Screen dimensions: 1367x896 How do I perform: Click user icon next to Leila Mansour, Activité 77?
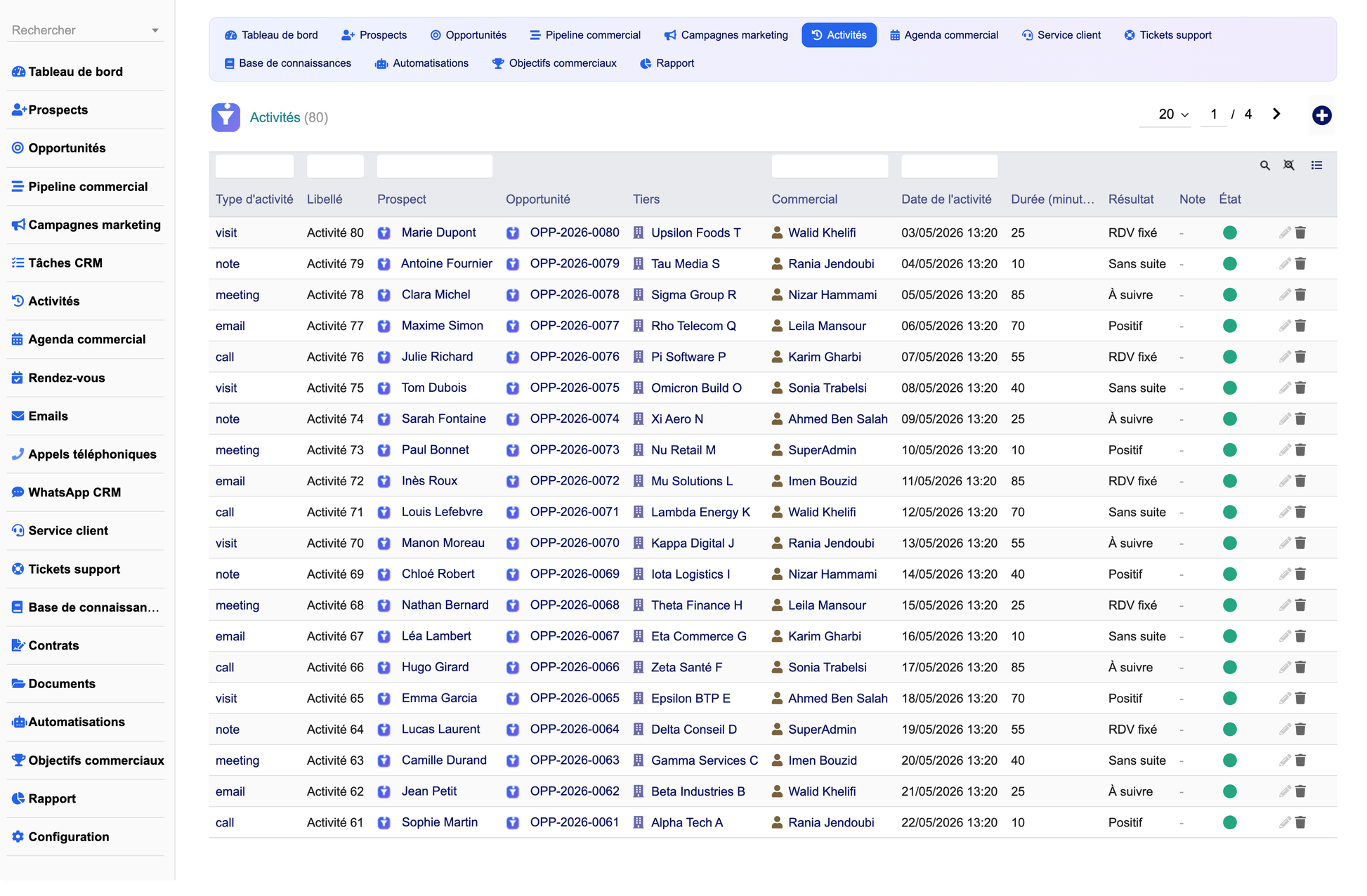(x=777, y=326)
